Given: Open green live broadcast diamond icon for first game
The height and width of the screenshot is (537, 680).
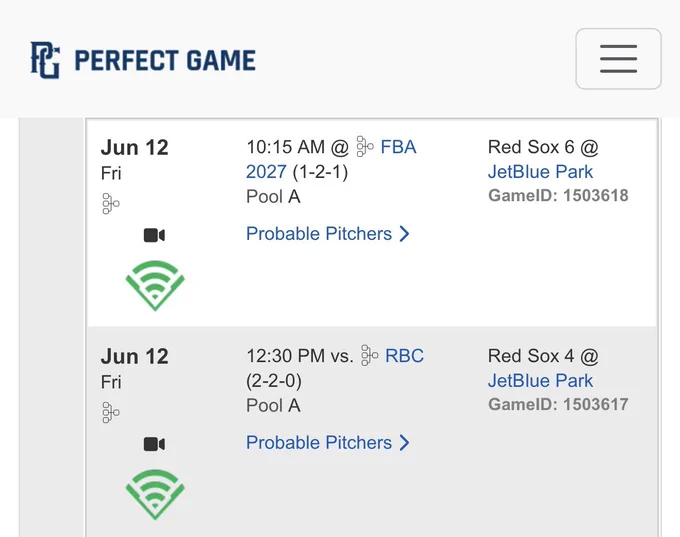Looking at the screenshot, I should (x=155, y=285).
